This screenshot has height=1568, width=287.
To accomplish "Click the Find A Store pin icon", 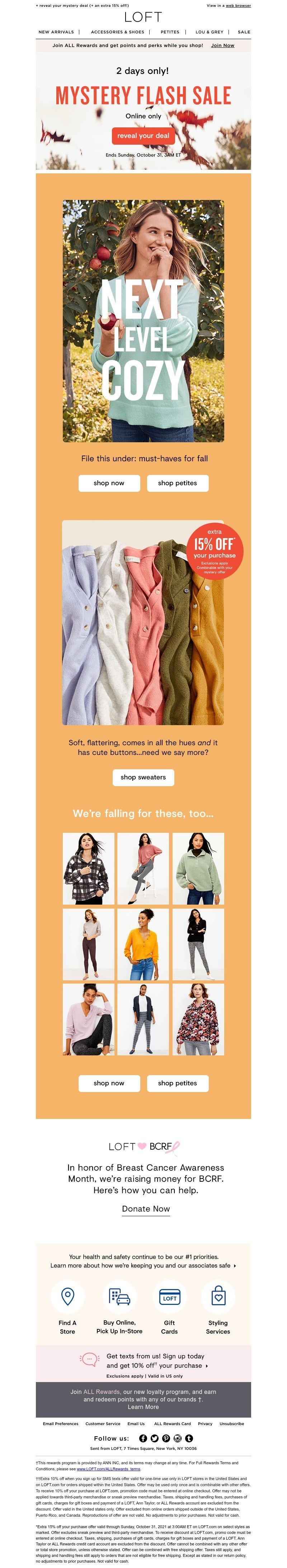I will [67, 1297].
